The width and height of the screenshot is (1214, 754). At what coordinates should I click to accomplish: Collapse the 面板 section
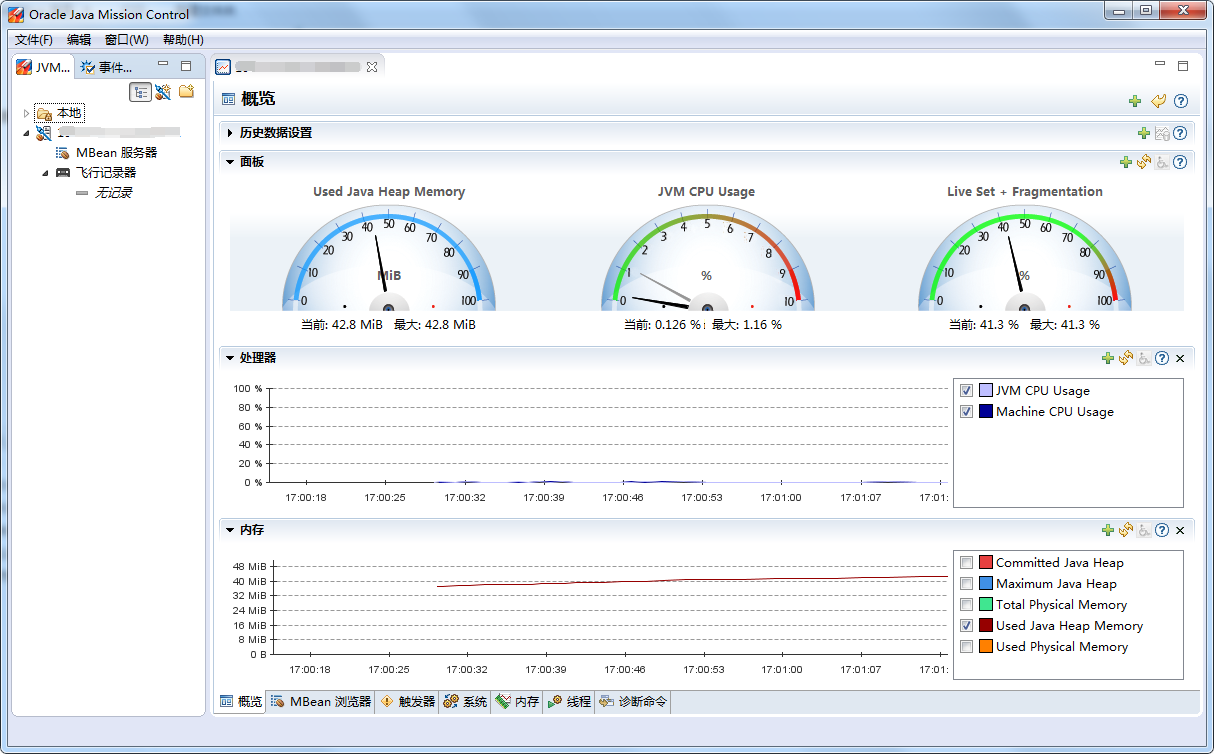tap(230, 162)
